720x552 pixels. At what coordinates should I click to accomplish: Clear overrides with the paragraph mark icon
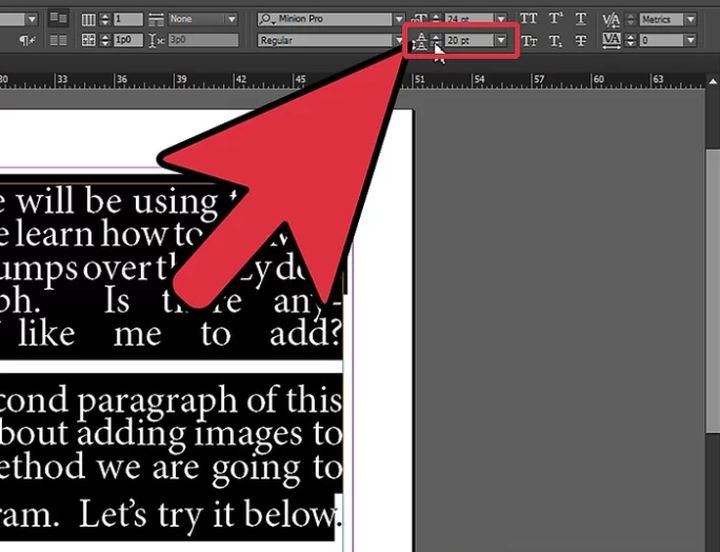click(x=27, y=40)
